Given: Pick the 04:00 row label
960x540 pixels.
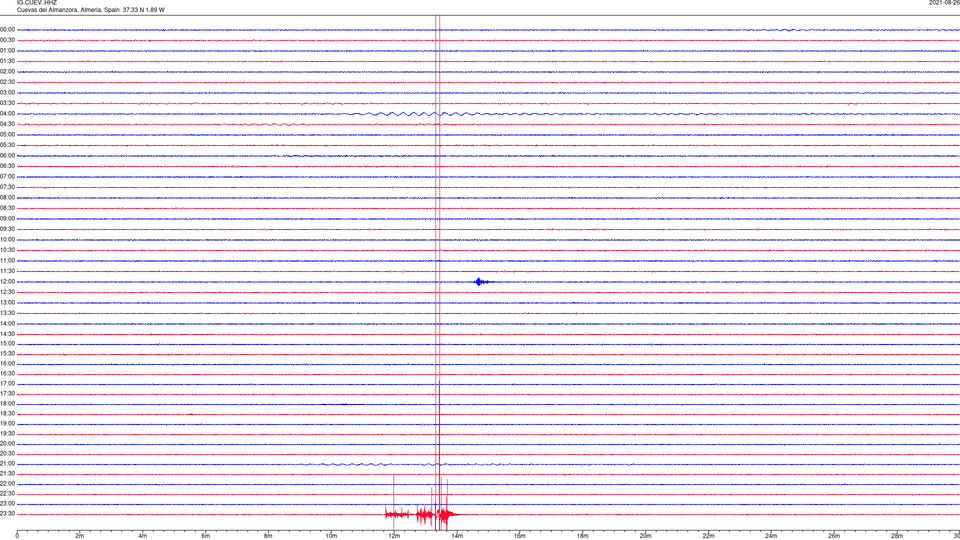Looking at the screenshot, I should [x=7, y=114].
